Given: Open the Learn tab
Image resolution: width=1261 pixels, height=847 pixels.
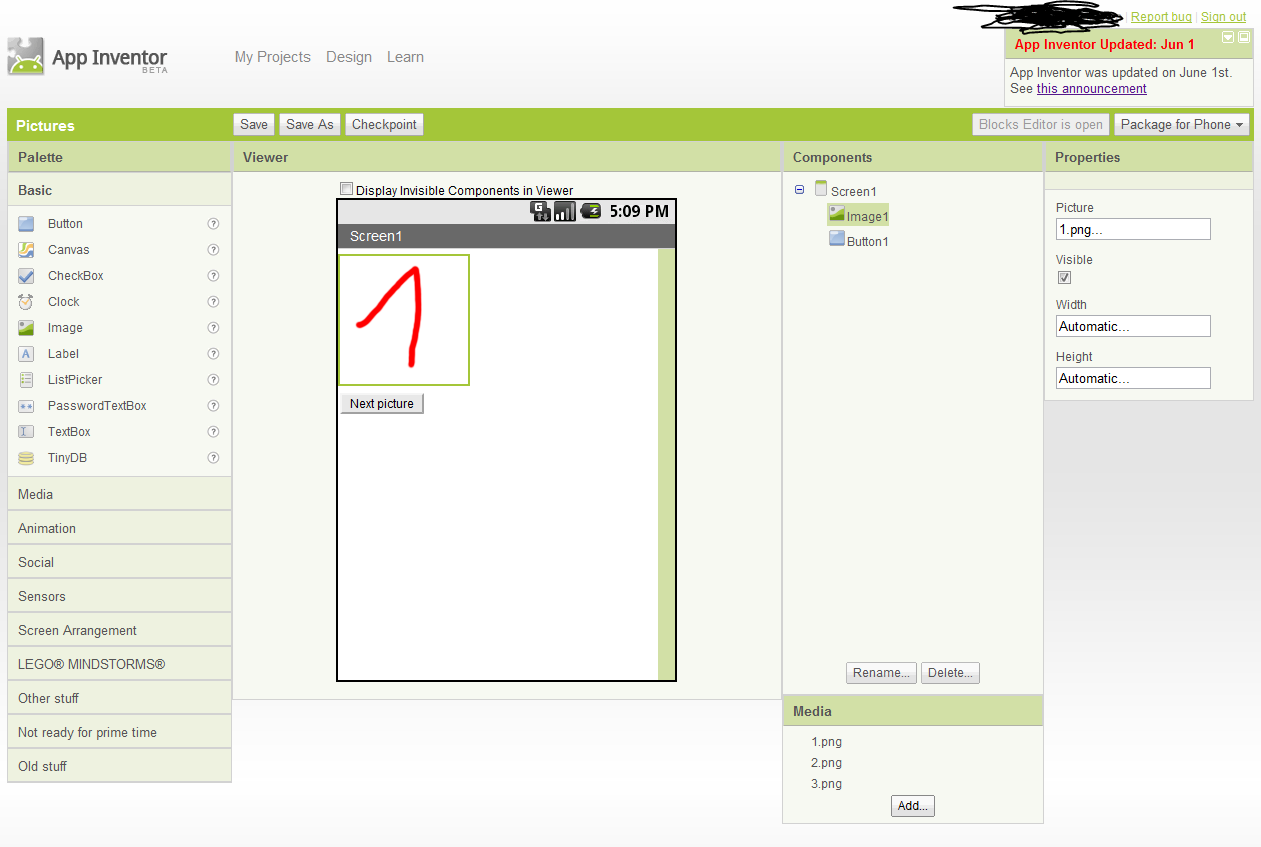Looking at the screenshot, I should pyautogui.click(x=405, y=57).
